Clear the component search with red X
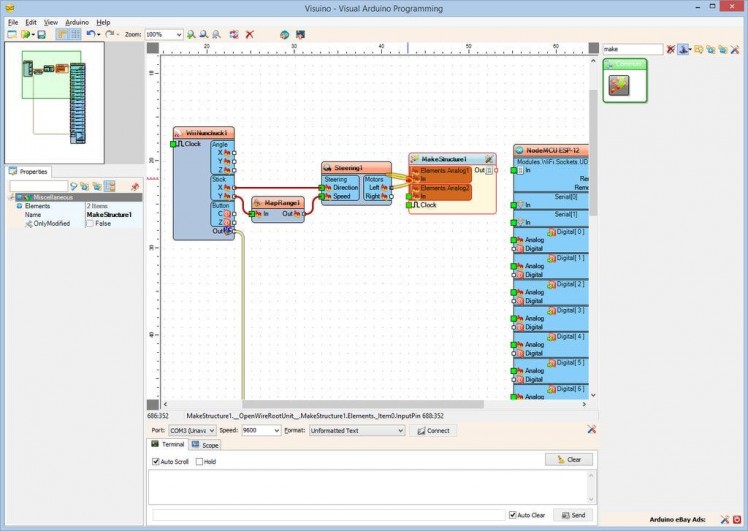Image resolution: width=748 pixels, height=531 pixels. [x=670, y=48]
